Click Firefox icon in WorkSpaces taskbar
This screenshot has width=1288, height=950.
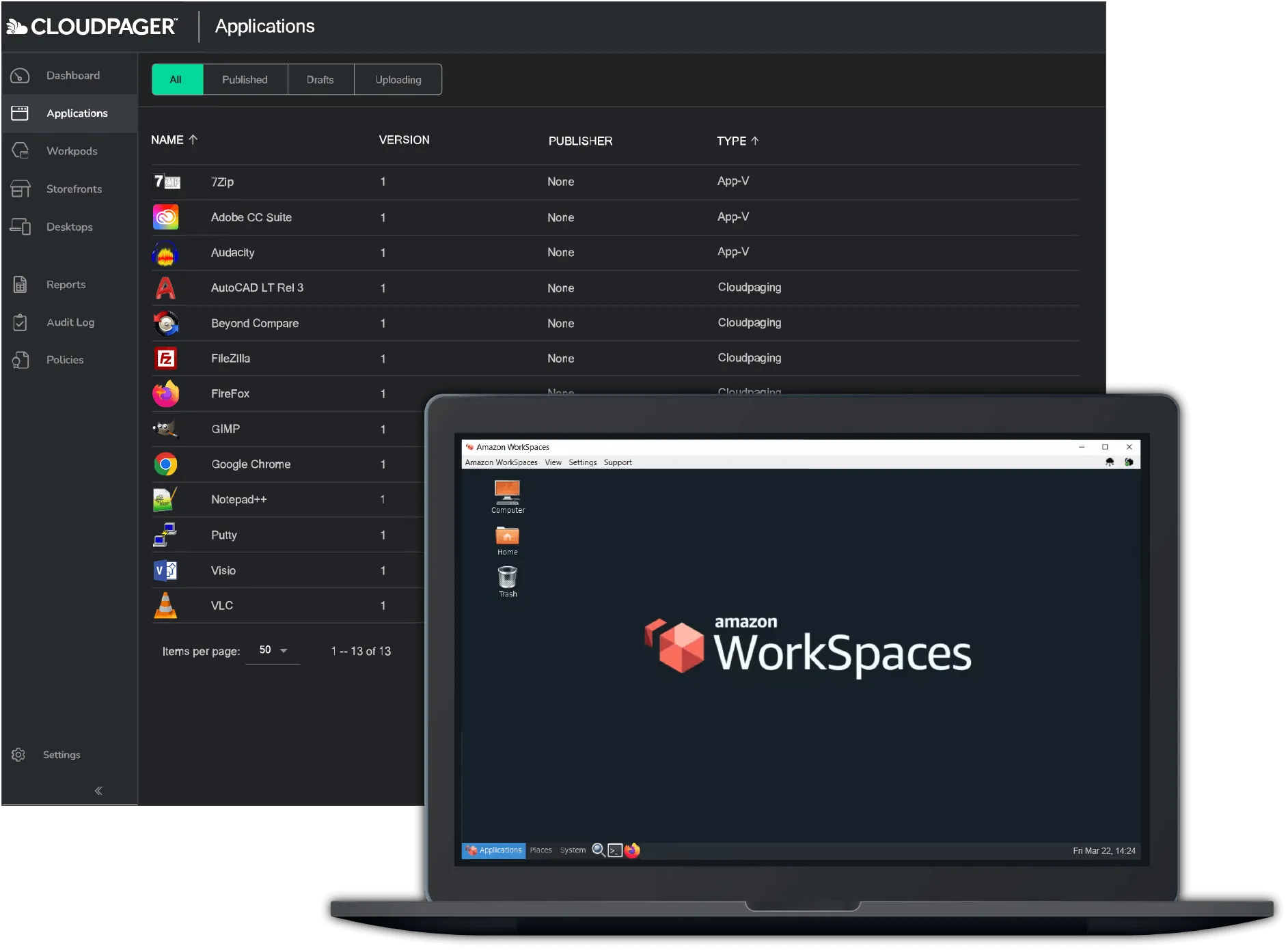[x=632, y=850]
